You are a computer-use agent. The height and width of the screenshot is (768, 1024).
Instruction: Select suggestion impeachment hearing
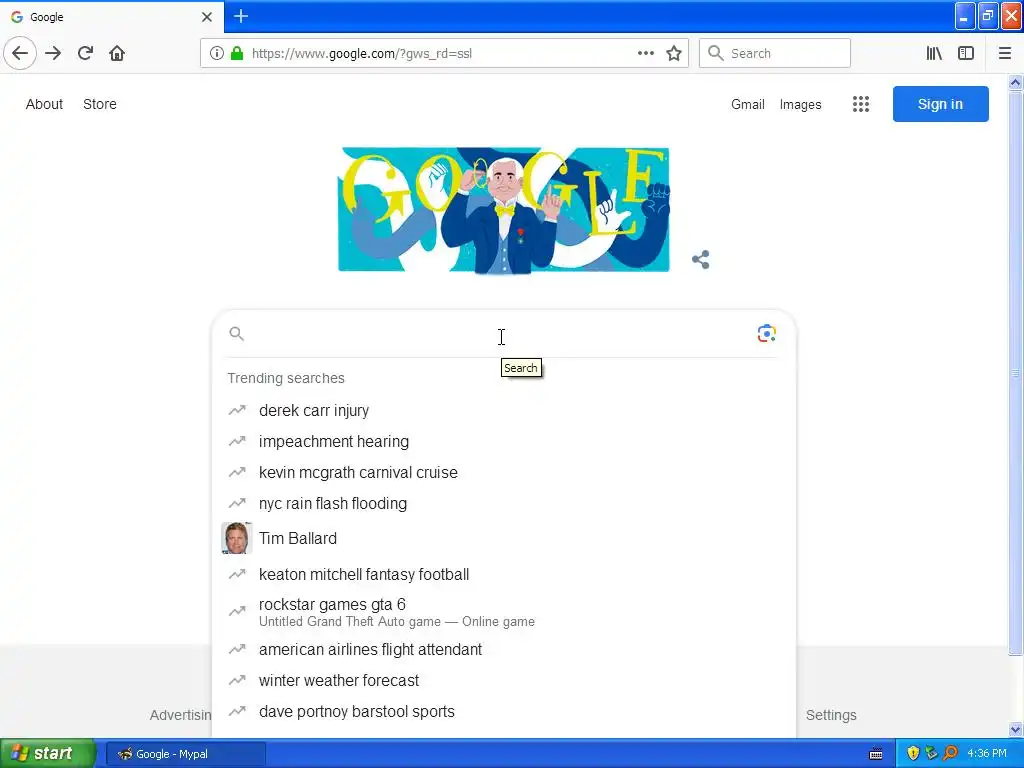click(504, 441)
